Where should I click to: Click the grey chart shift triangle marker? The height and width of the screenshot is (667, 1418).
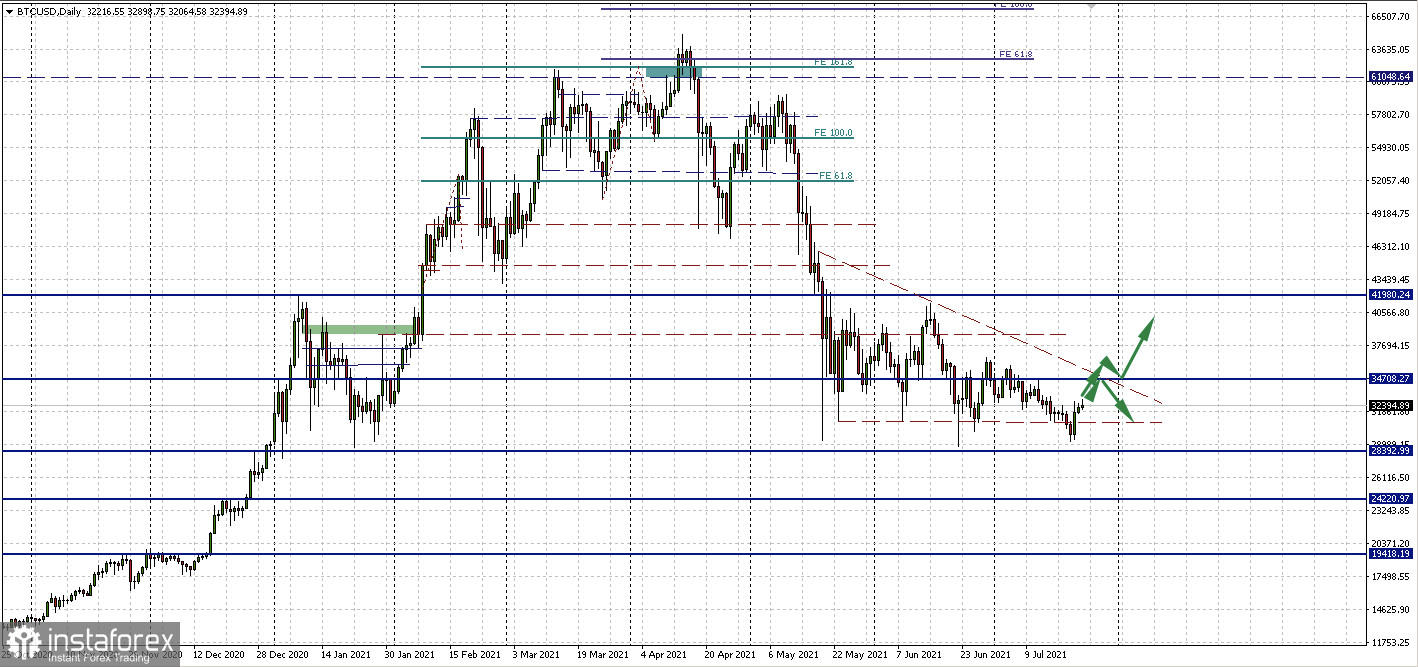(1091, 6)
